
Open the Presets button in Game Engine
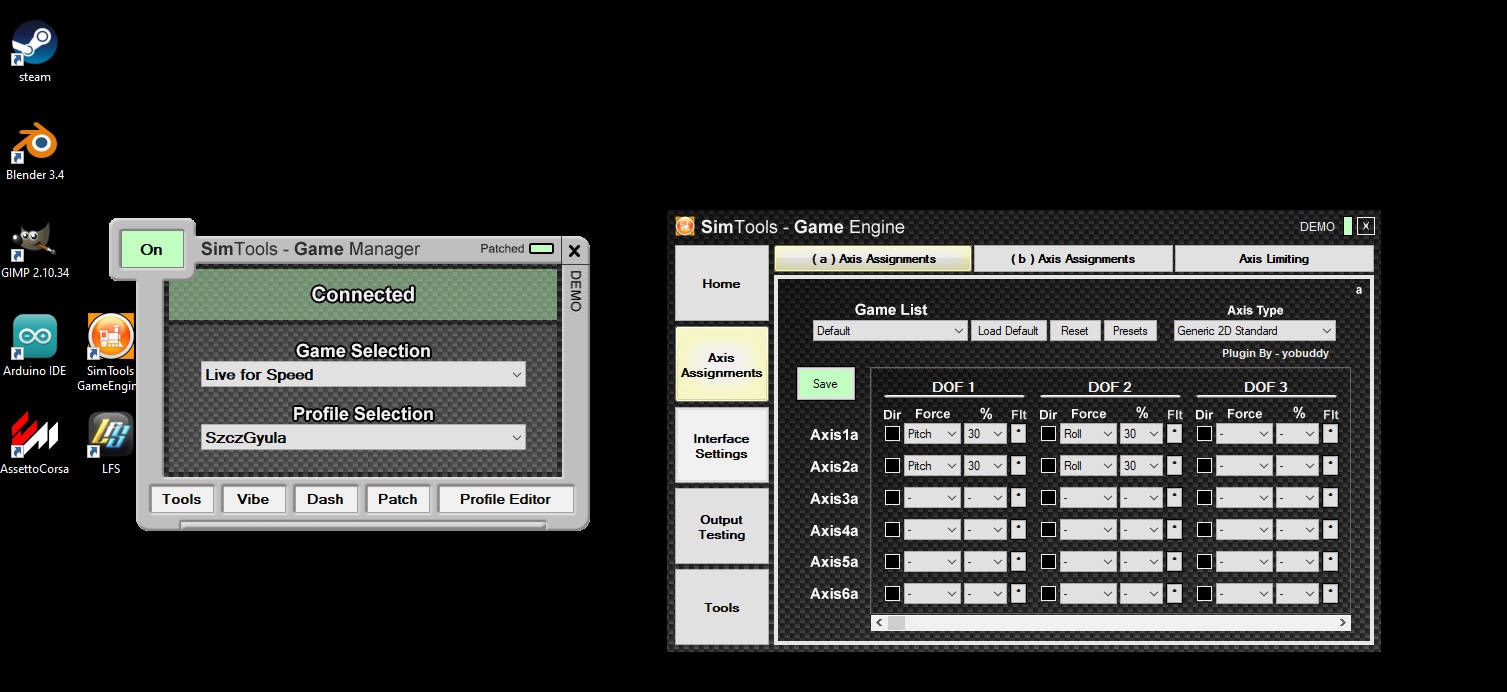click(x=1130, y=331)
